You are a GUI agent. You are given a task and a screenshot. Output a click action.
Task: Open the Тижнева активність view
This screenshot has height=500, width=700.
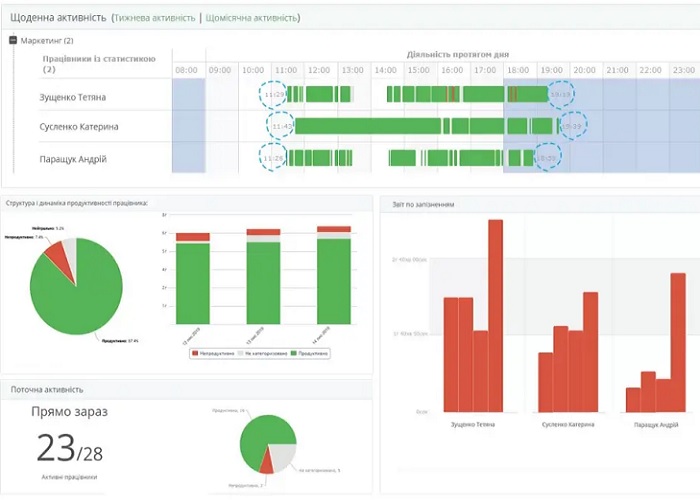[155, 18]
